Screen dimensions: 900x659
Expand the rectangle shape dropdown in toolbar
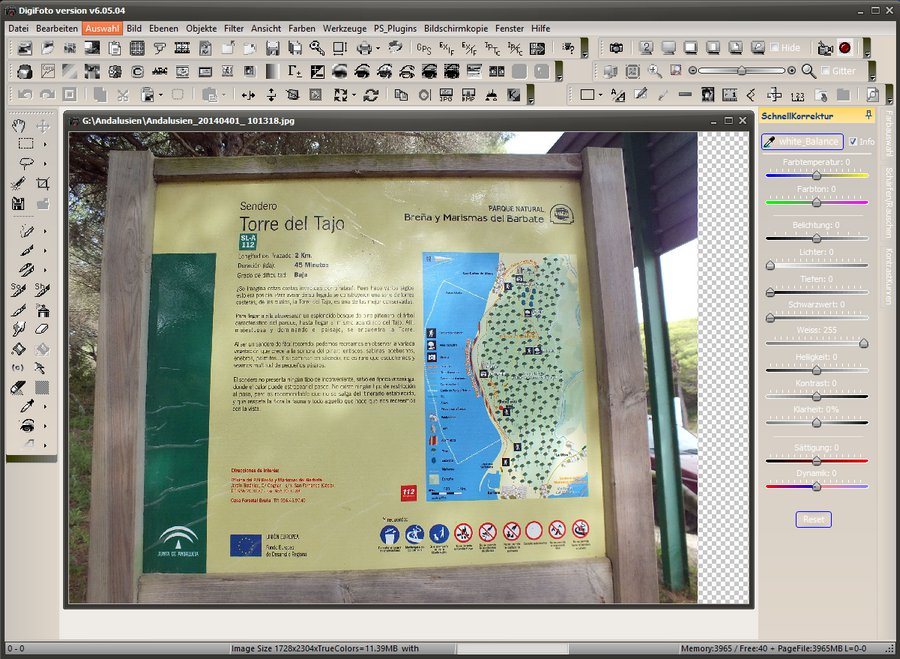(600, 95)
